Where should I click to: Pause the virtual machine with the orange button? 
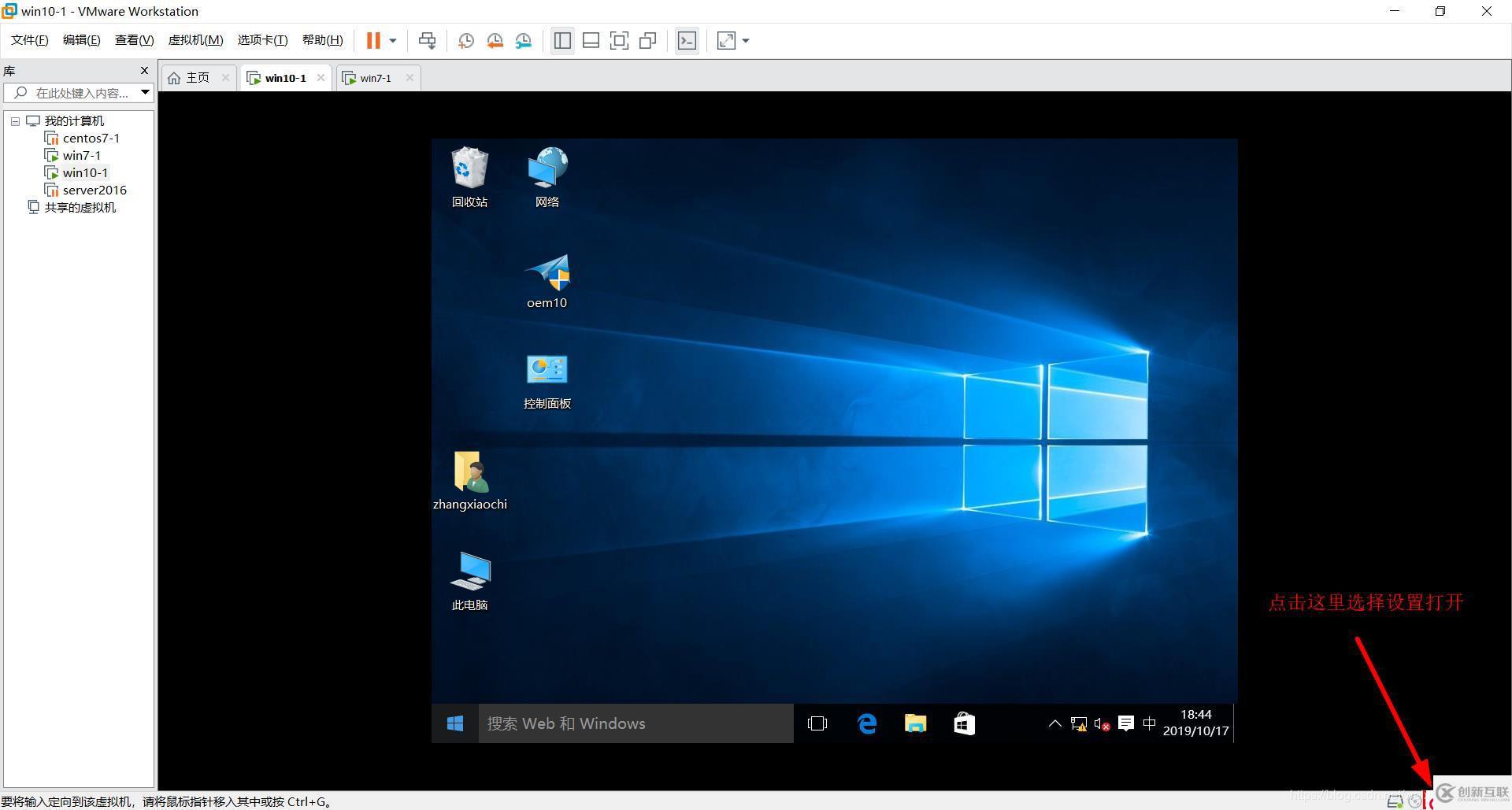373,40
